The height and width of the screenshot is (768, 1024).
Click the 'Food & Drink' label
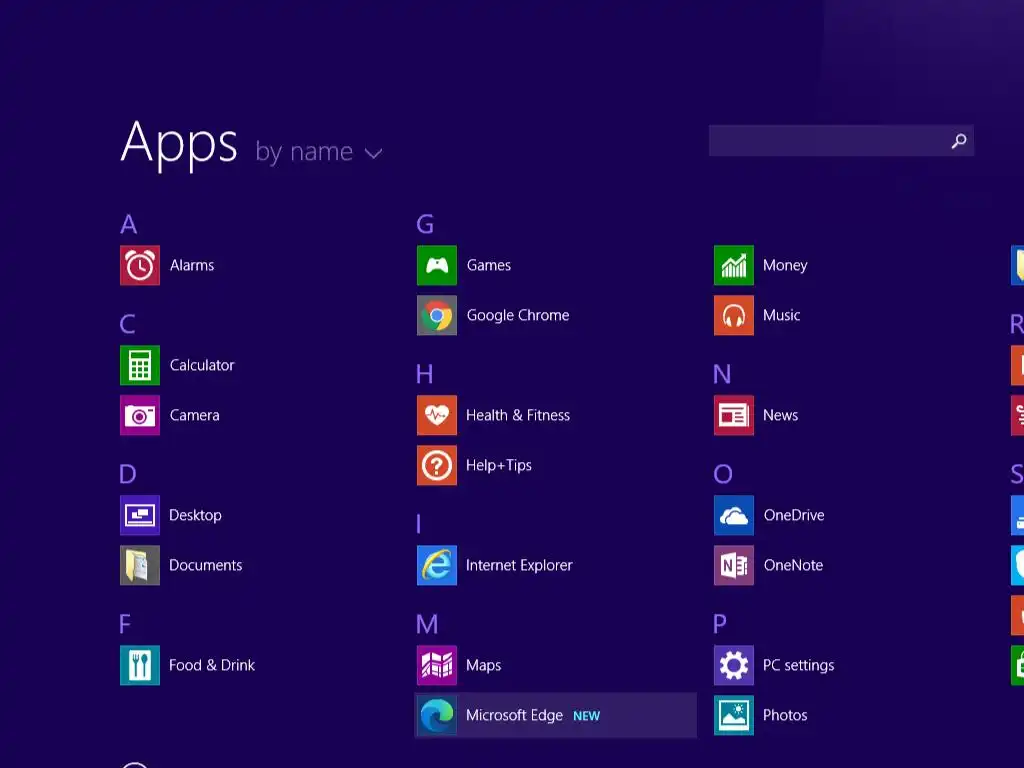[x=212, y=665]
